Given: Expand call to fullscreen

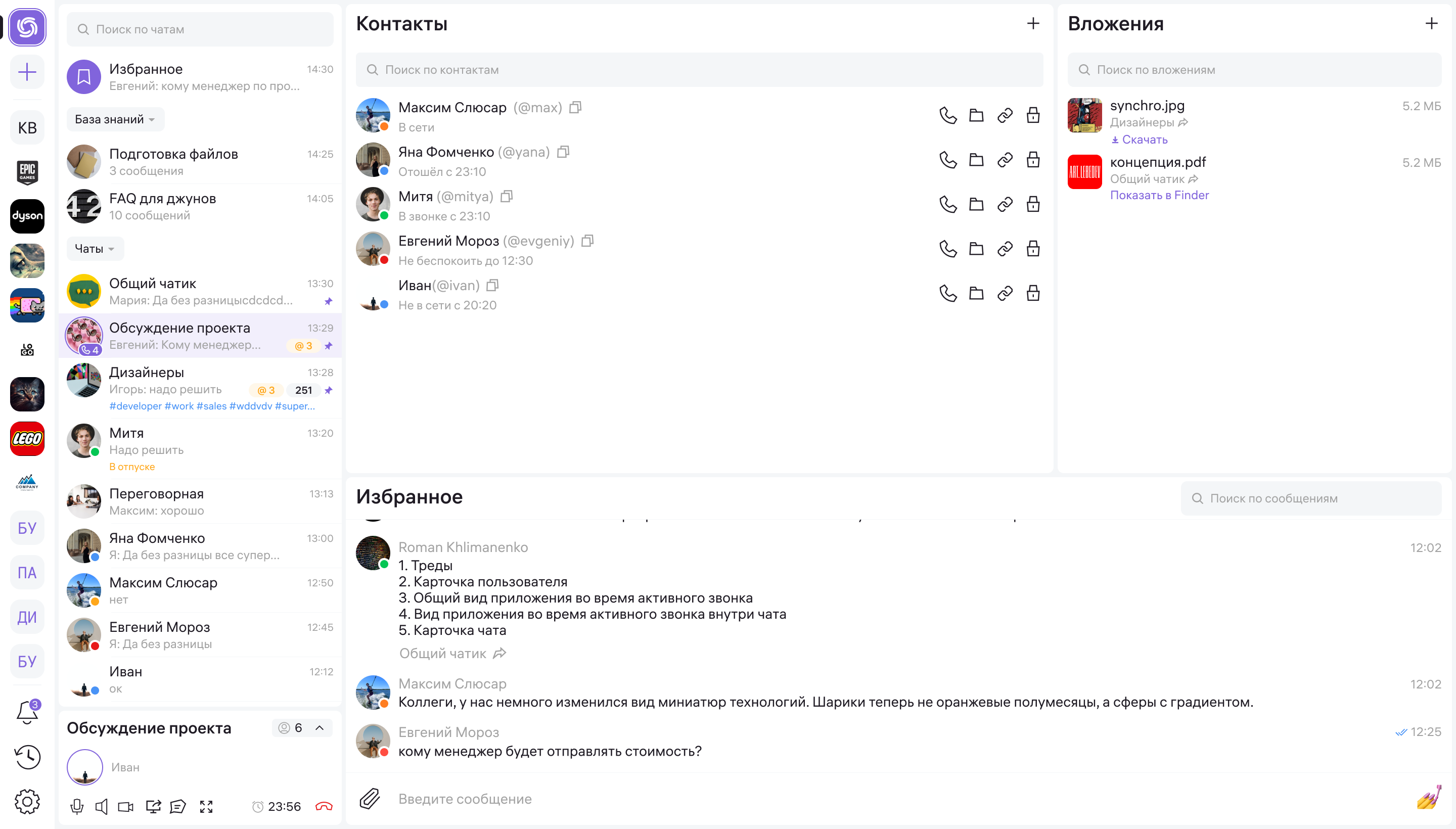Looking at the screenshot, I should point(206,806).
